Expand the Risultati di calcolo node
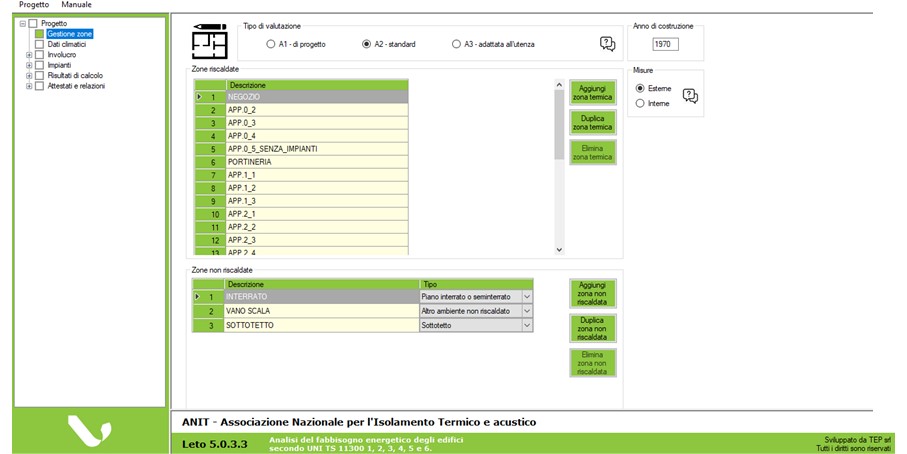Screen dimensions: 907x454 click(29, 75)
